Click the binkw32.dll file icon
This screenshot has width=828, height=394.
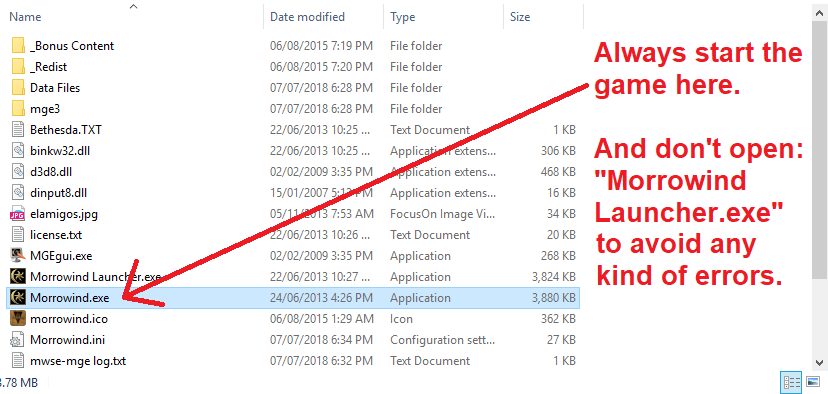18,151
